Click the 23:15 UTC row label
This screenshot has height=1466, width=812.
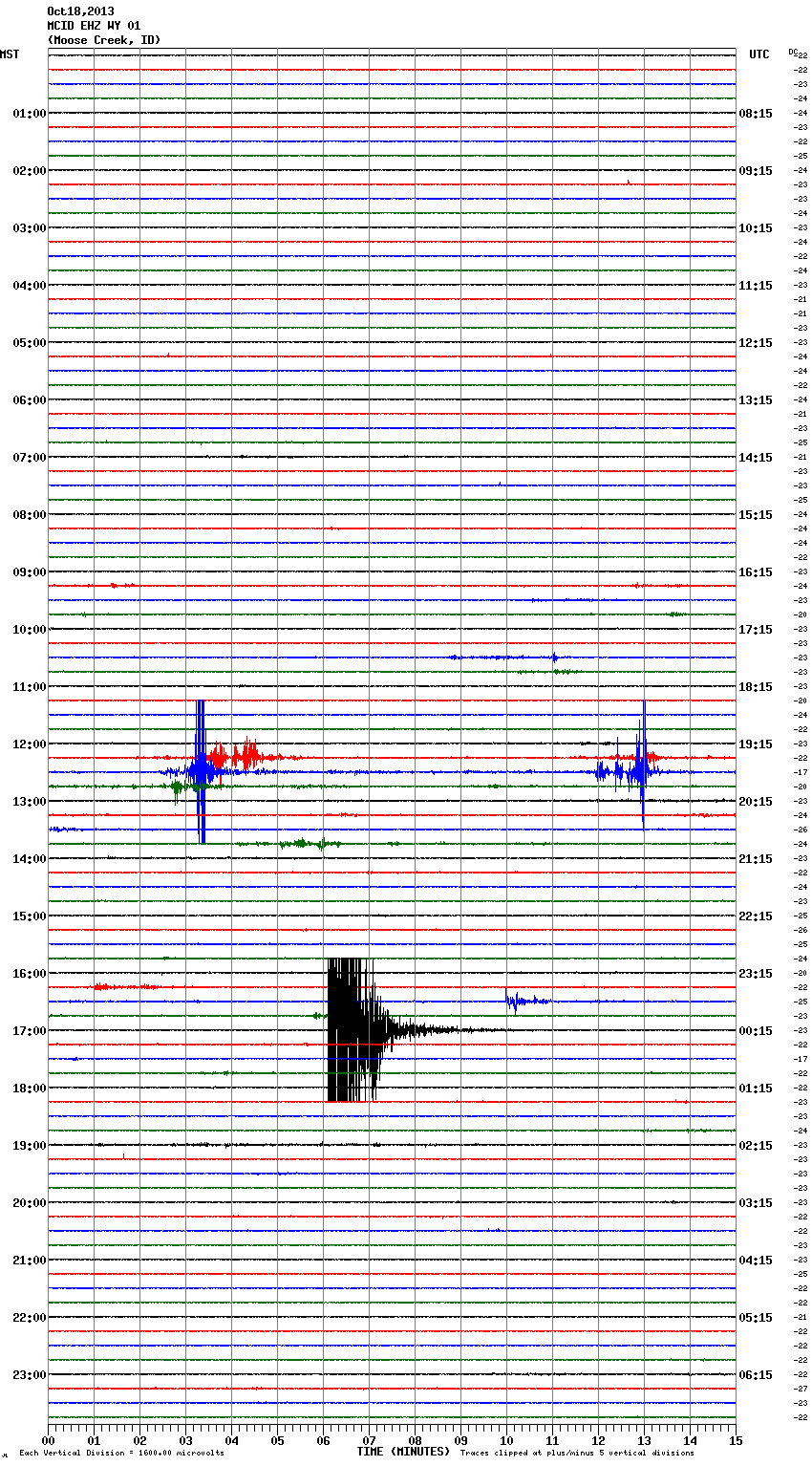tap(756, 974)
